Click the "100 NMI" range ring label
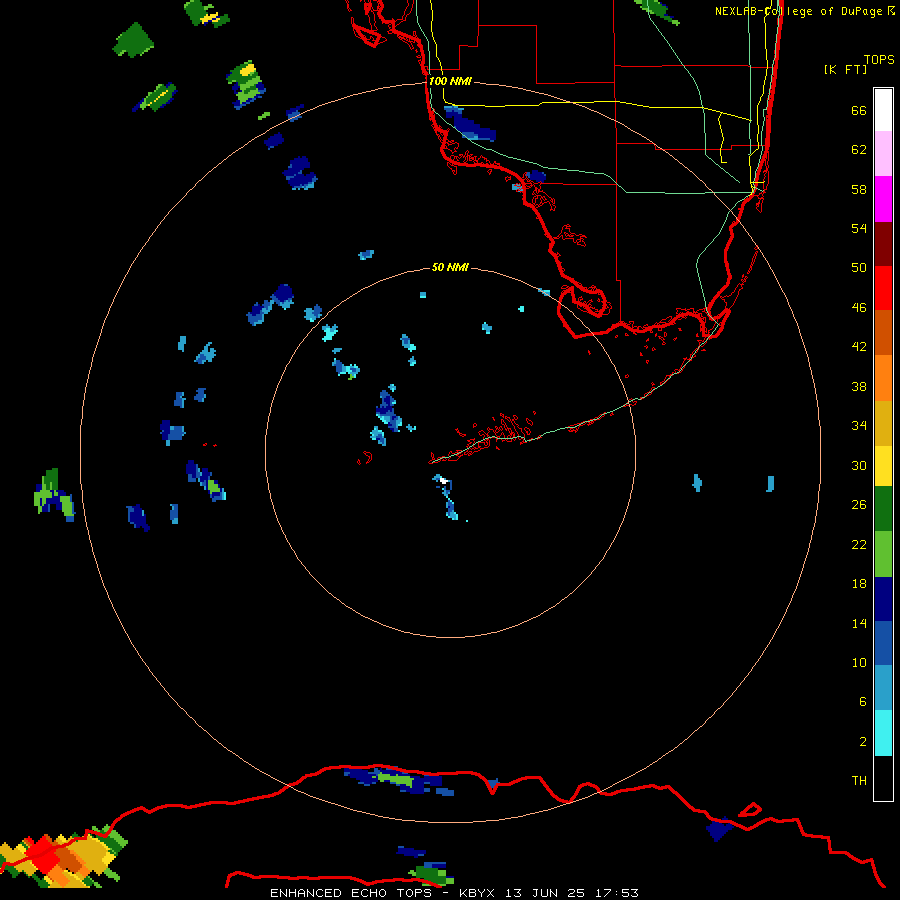The width and height of the screenshot is (900, 900). (450, 81)
